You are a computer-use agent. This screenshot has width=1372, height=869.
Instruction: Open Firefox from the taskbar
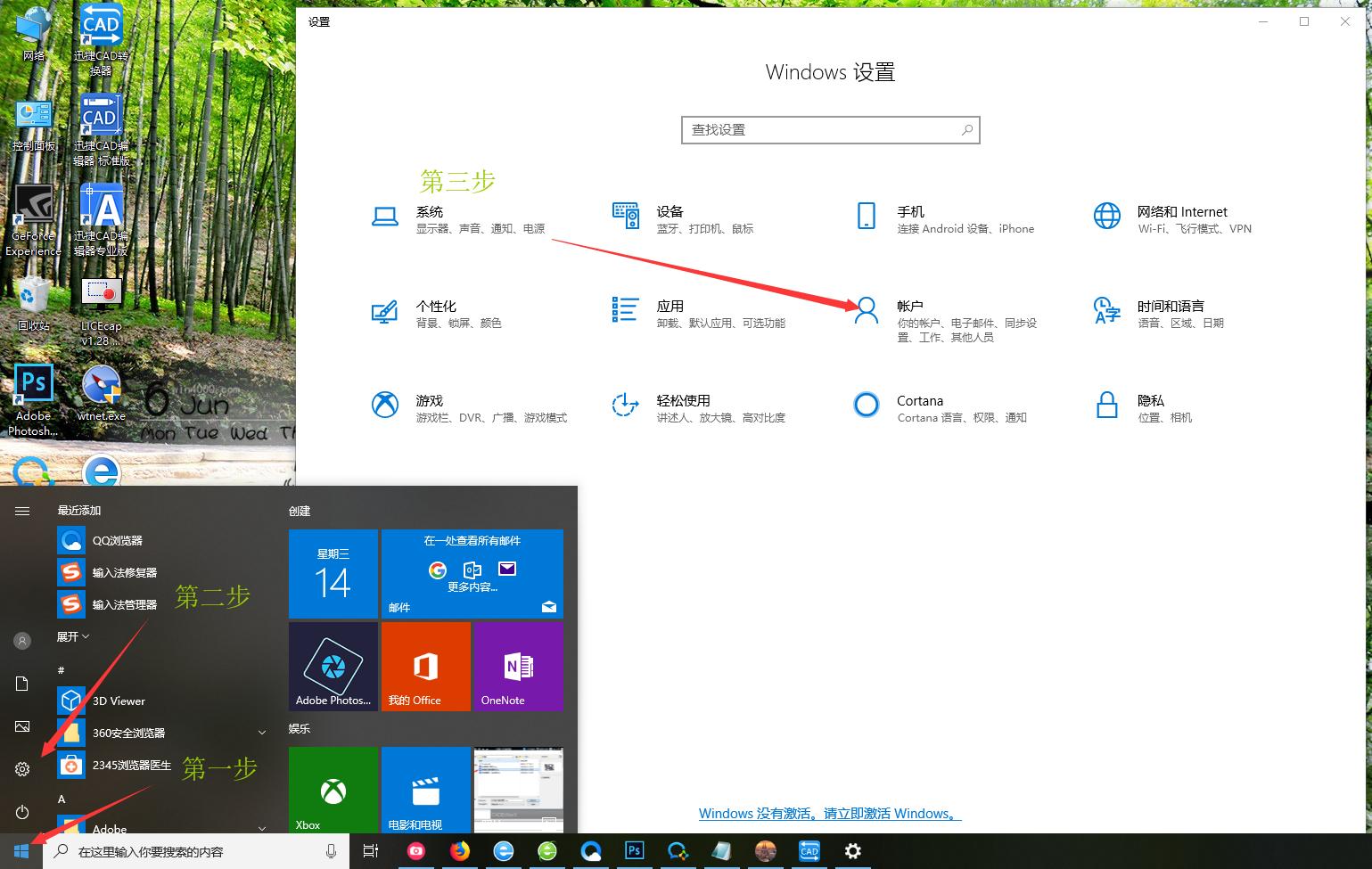[459, 851]
